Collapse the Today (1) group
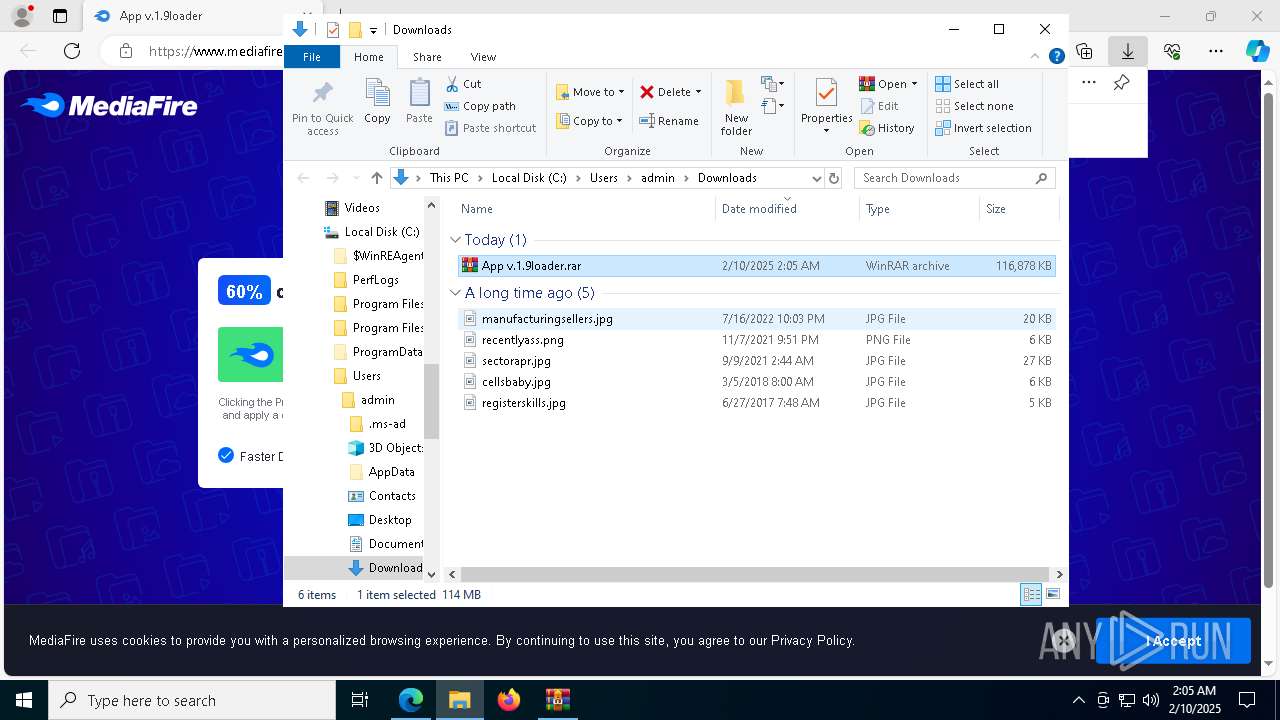Image resolution: width=1280 pixels, height=720 pixels. (455, 240)
